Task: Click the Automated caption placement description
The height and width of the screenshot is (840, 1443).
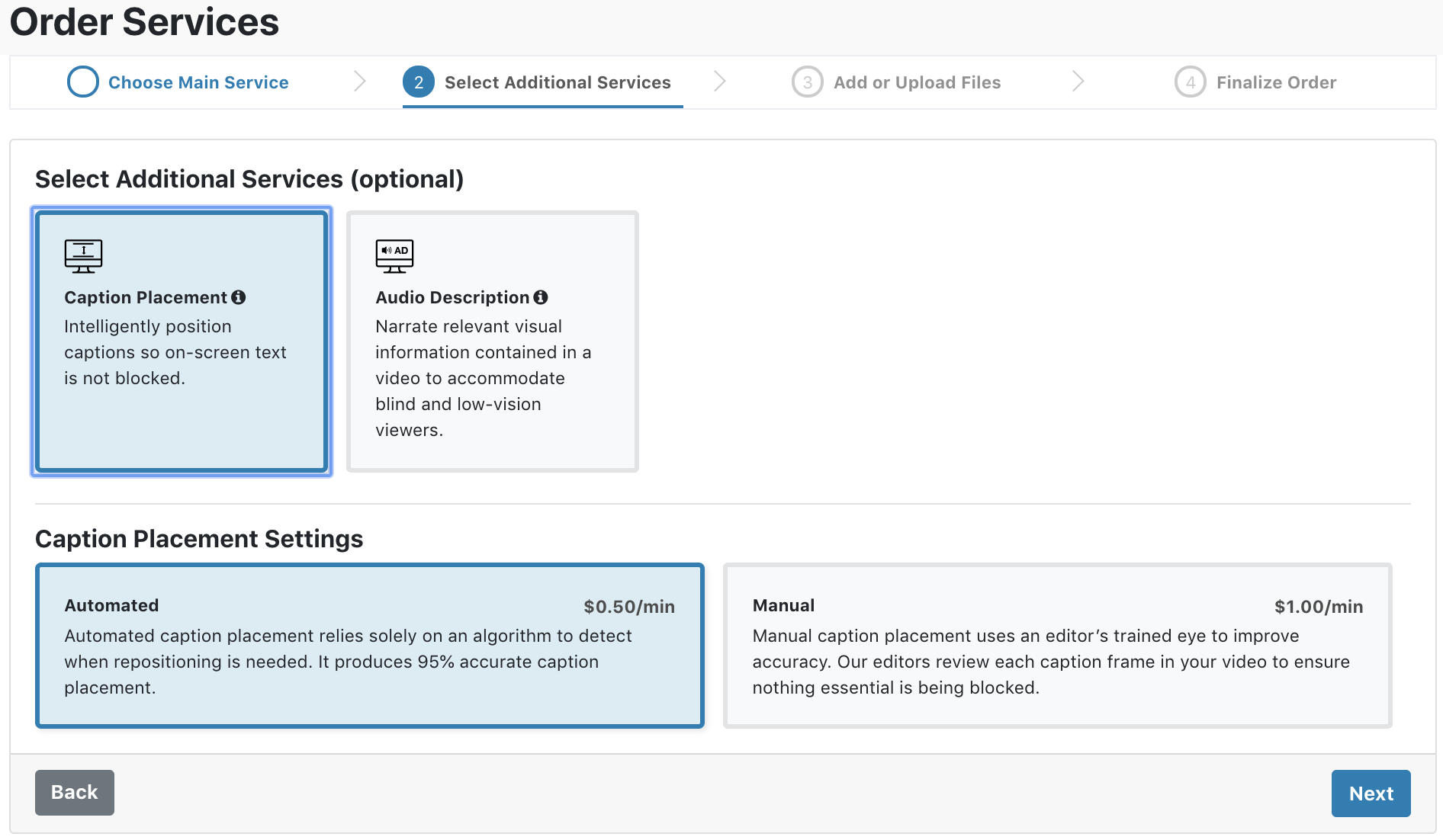Action: (x=348, y=662)
